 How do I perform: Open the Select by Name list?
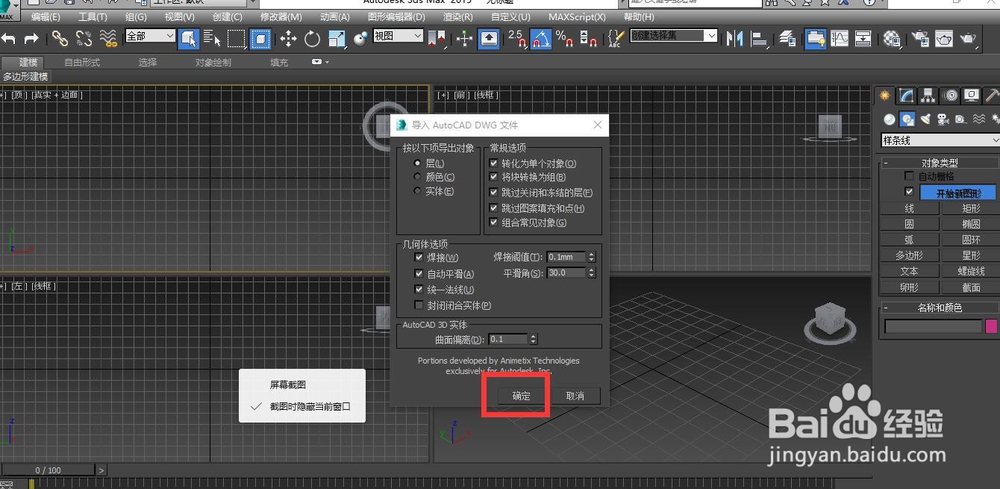[x=212, y=39]
